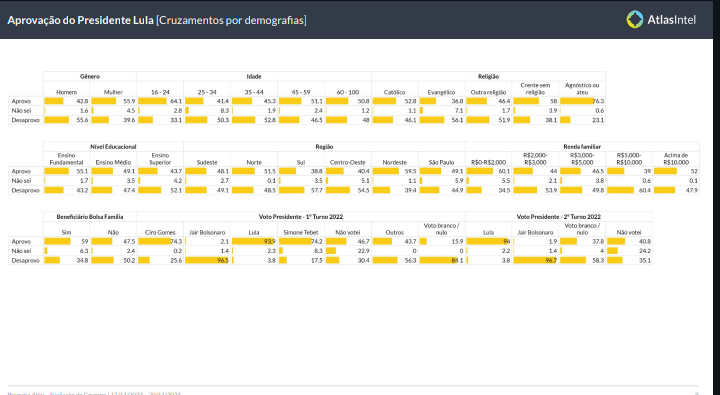Click the AtlasIntel brand name text
Viewport: 720px width, 395px height.
pyautogui.click(x=671, y=20)
